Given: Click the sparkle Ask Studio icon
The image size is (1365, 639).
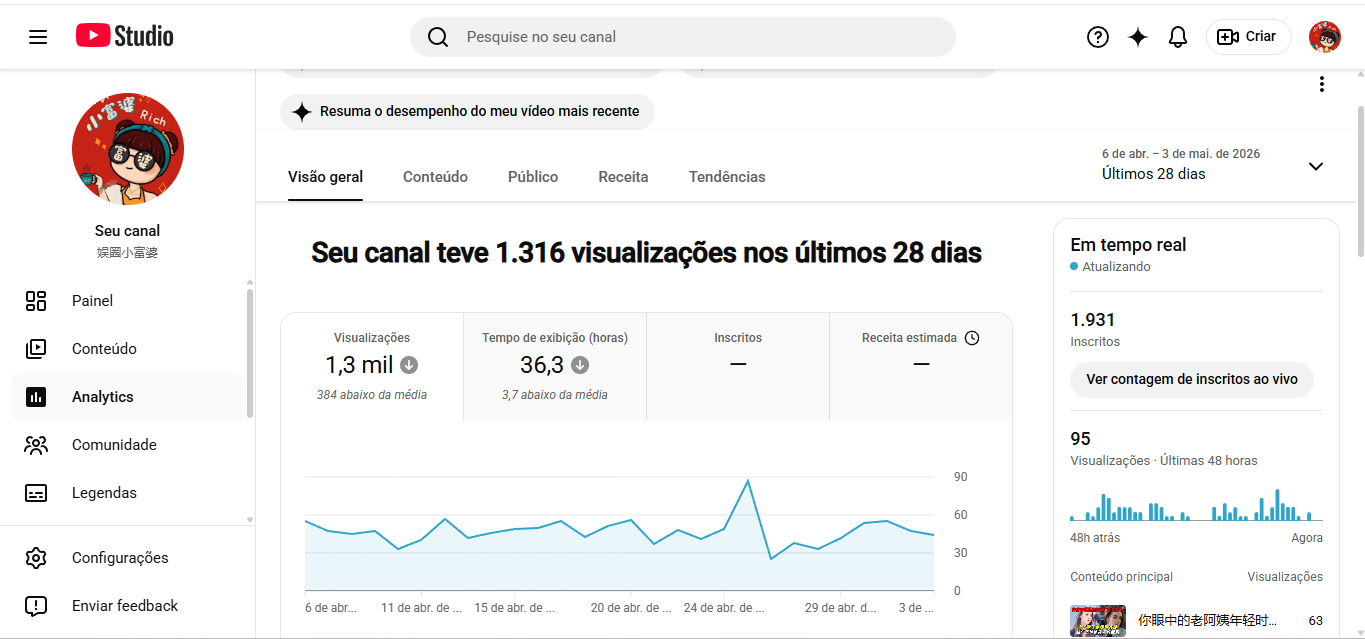Looking at the screenshot, I should (1138, 37).
